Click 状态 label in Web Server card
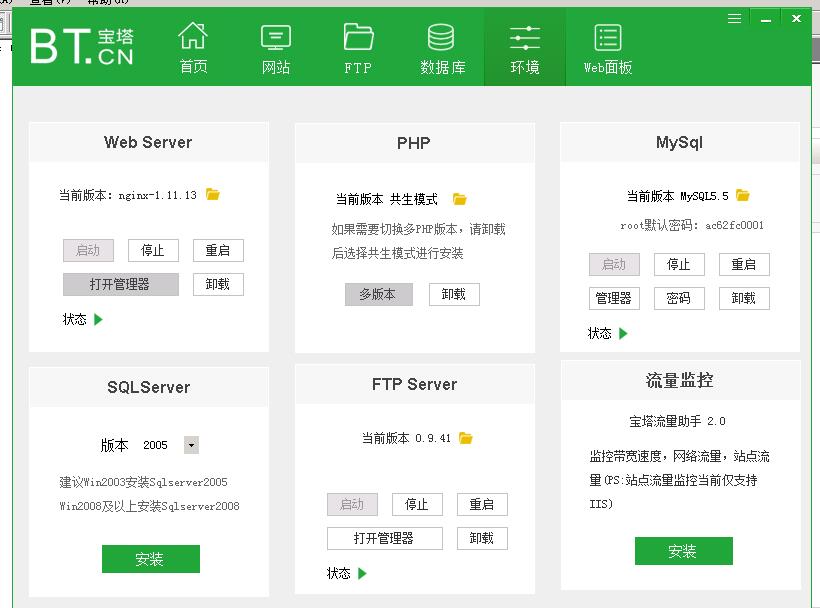Image resolution: width=820 pixels, height=608 pixels. pyautogui.click(x=74, y=319)
